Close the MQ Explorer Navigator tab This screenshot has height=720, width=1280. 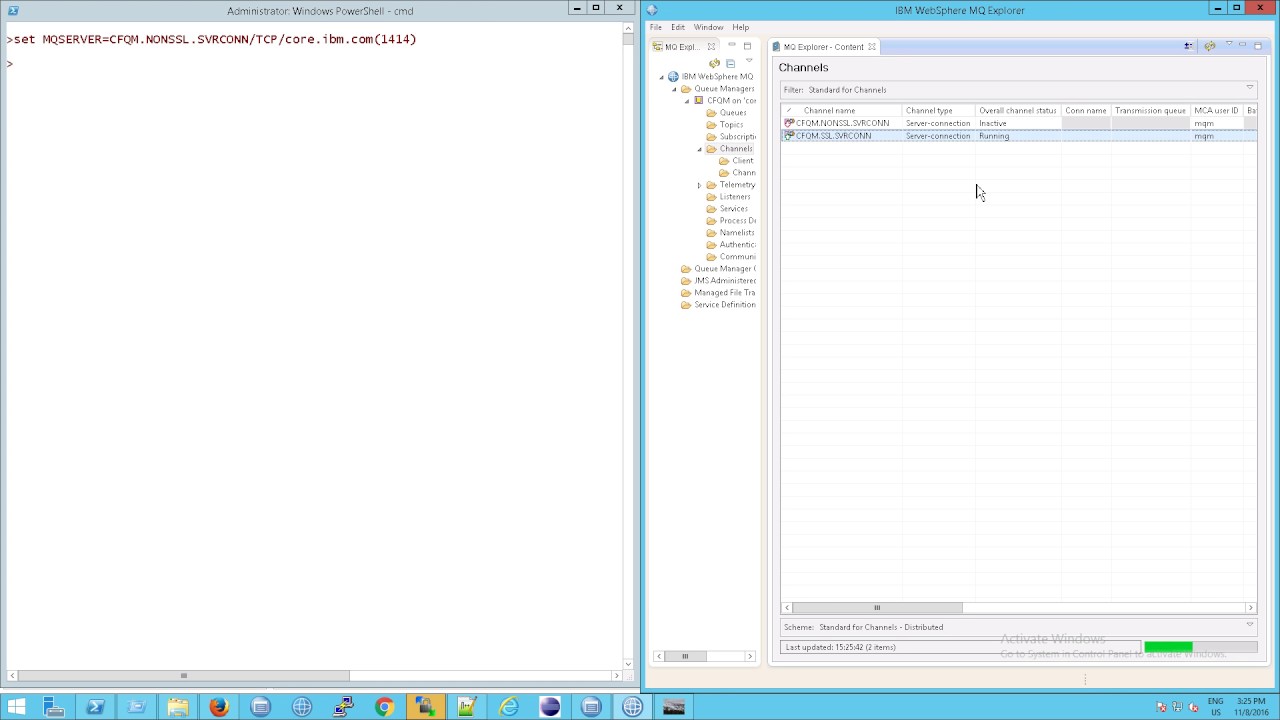point(711,47)
